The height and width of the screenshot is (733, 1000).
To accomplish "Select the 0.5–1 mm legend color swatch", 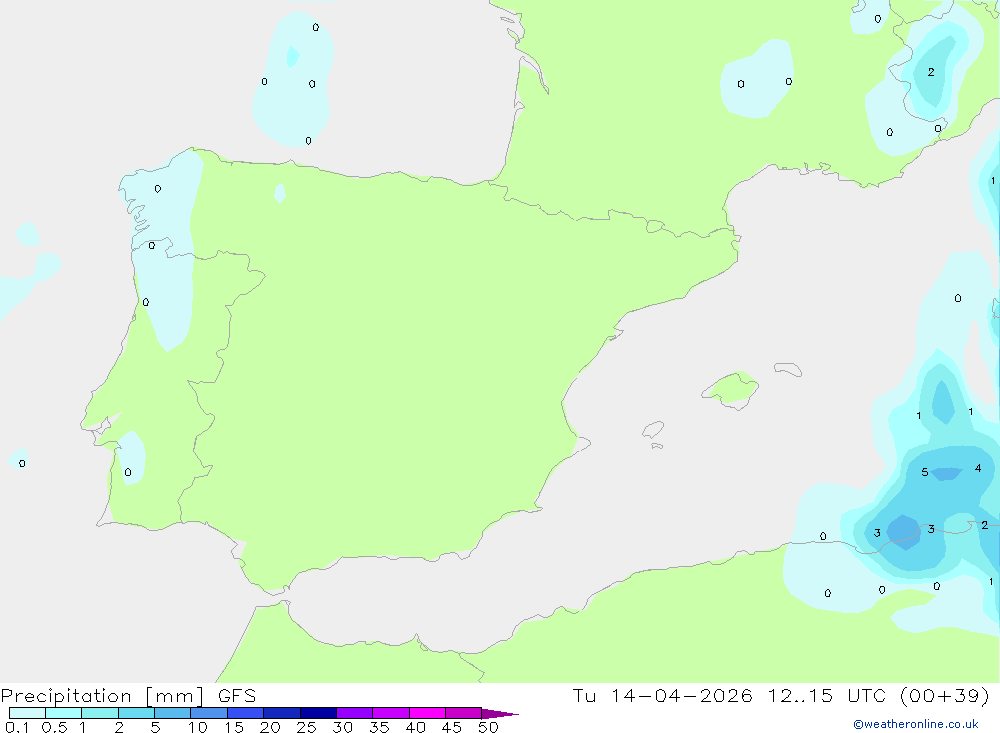I will point(63,713).
